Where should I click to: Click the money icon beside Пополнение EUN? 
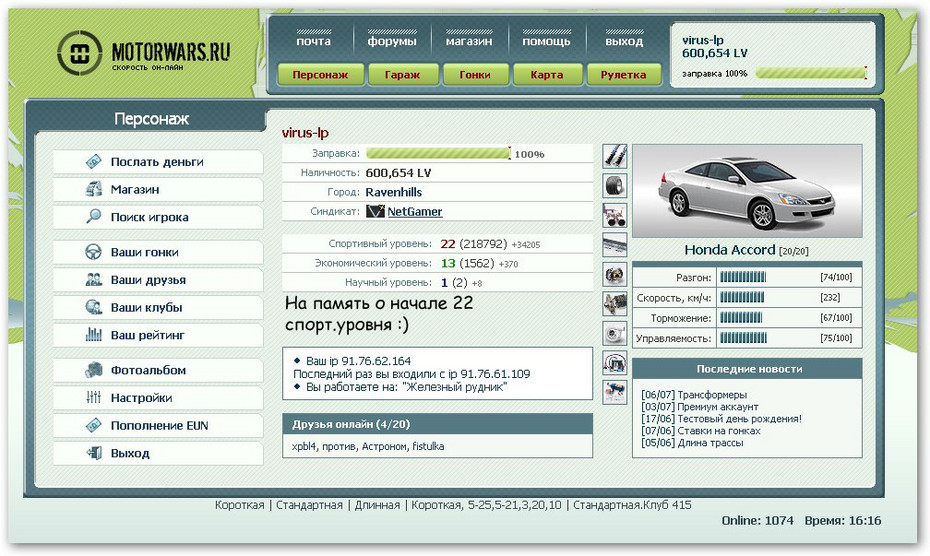[94, 425]
